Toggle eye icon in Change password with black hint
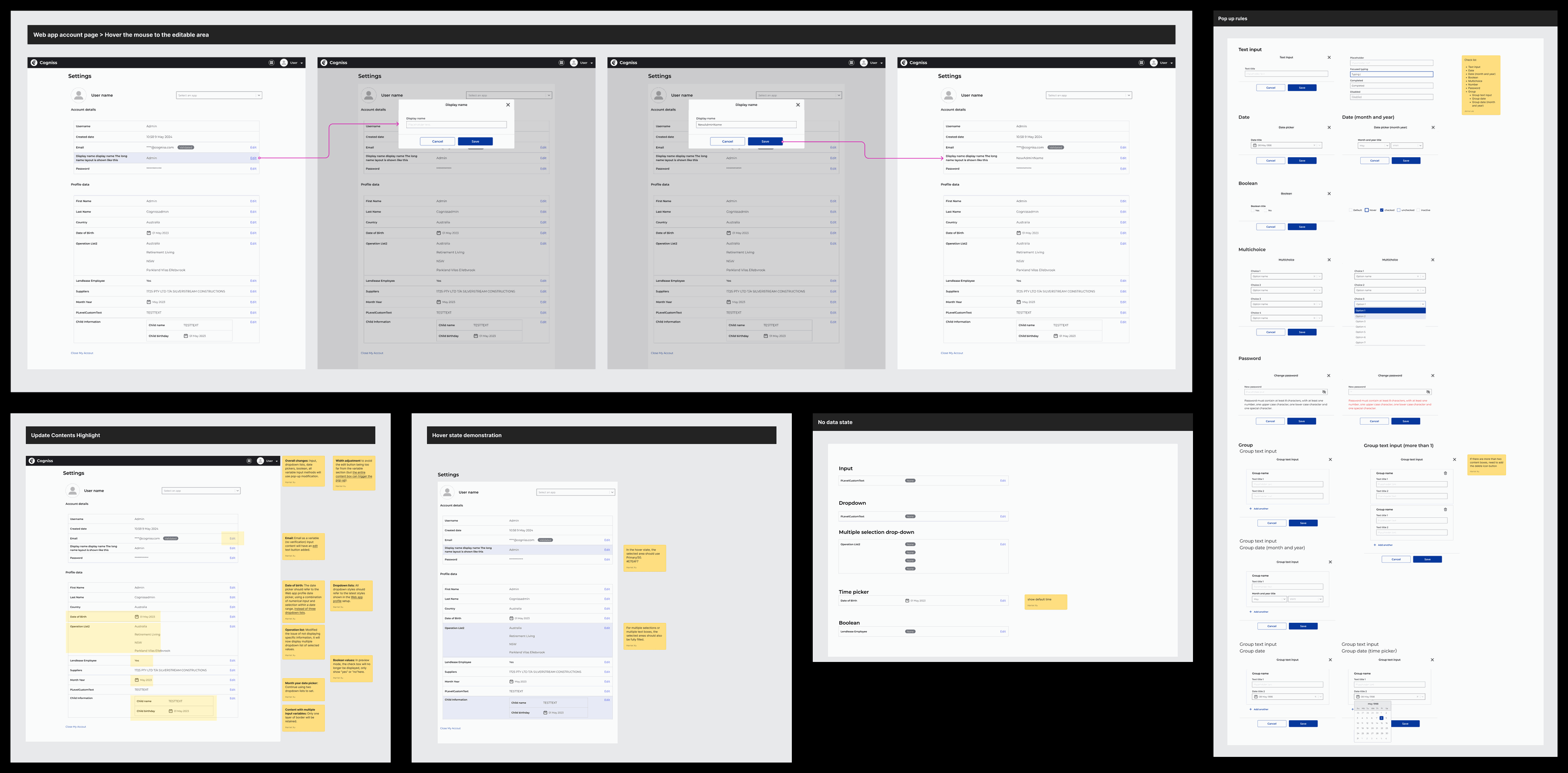 tap(1324, 392)
